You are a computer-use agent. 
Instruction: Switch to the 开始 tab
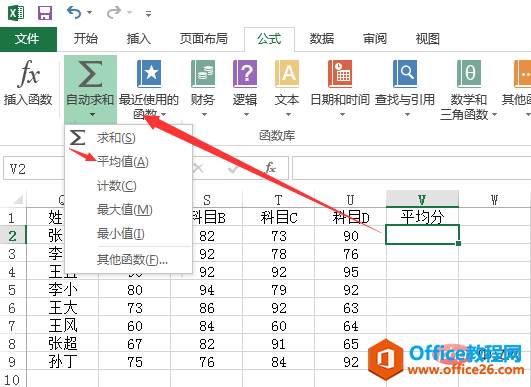[86, 39]
